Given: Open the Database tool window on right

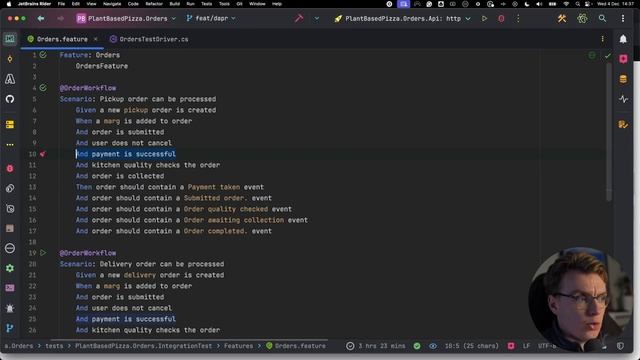Looking at the screenshot, I should click(623, 79).
